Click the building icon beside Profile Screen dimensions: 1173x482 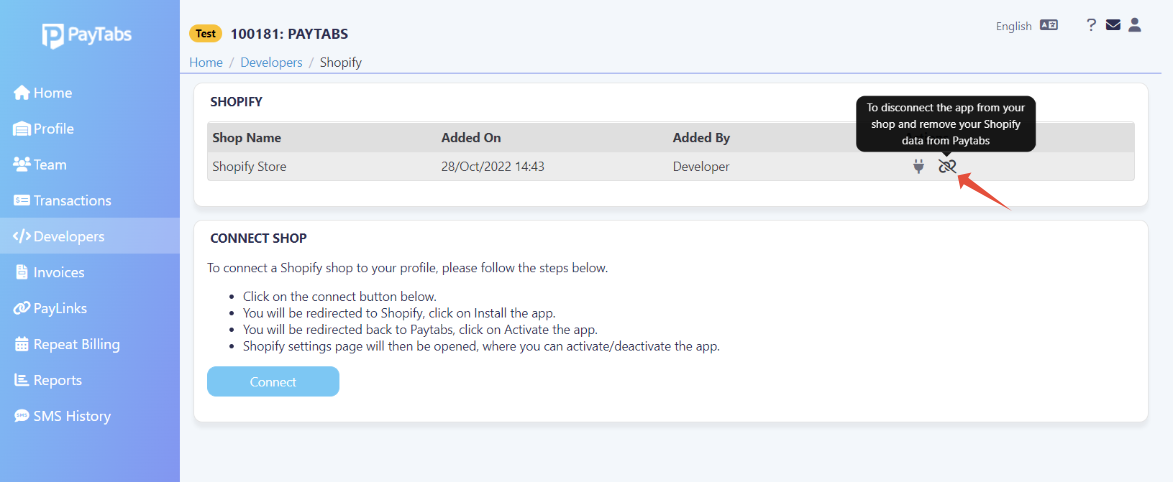pos(22,129)
